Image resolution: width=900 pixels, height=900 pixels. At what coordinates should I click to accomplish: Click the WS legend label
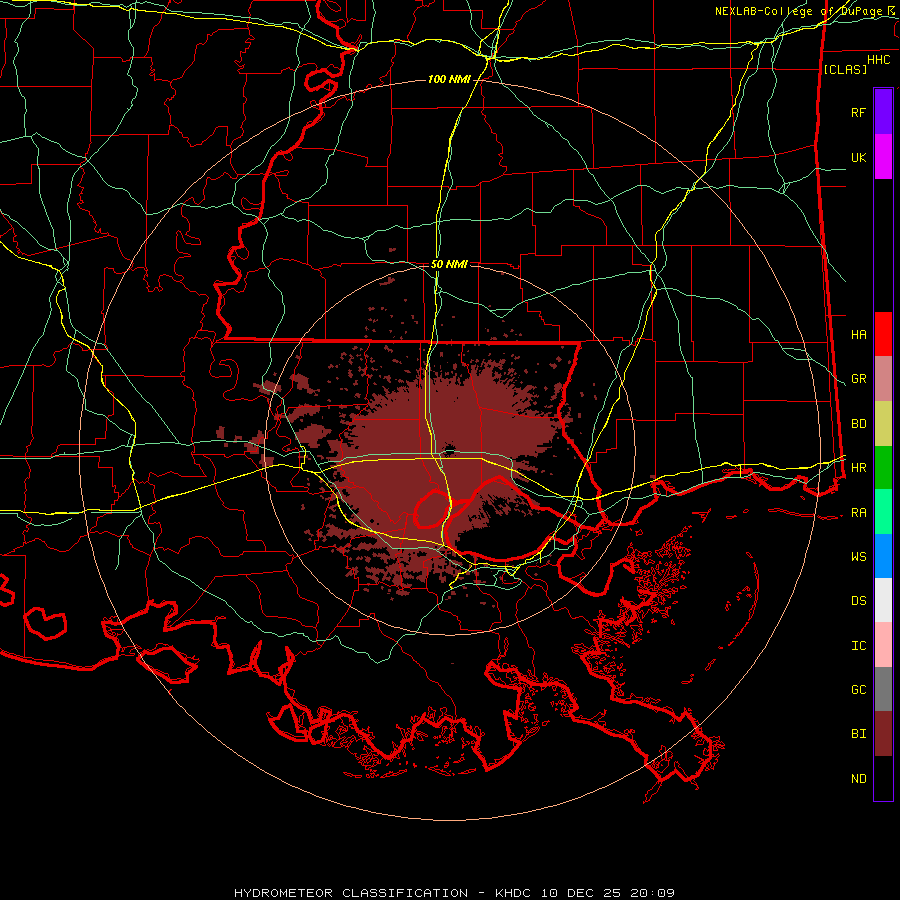pyautogui.click(x=858, y=557)
